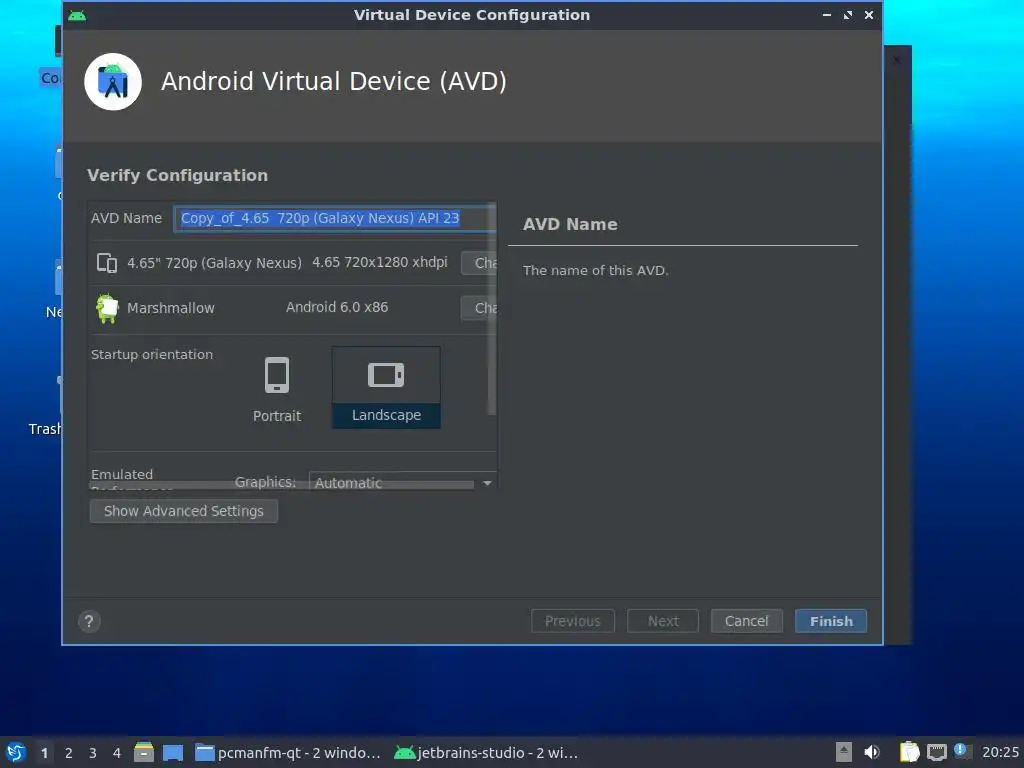Click the horizontal scrollbar of configuration panel

point(281,485)
